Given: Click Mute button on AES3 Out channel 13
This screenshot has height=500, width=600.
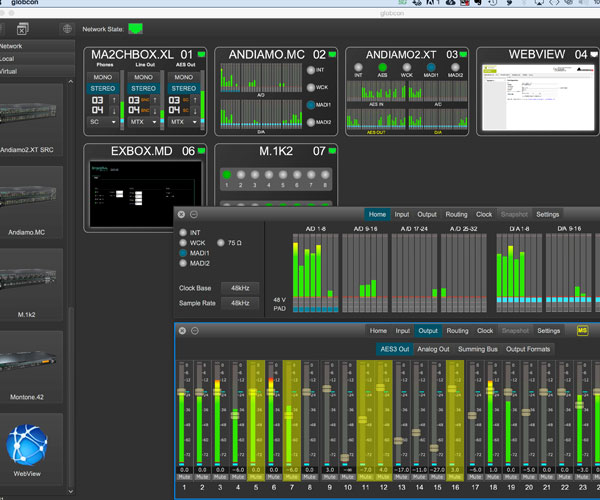Looking at the screenshot, I should click(401, 477).
